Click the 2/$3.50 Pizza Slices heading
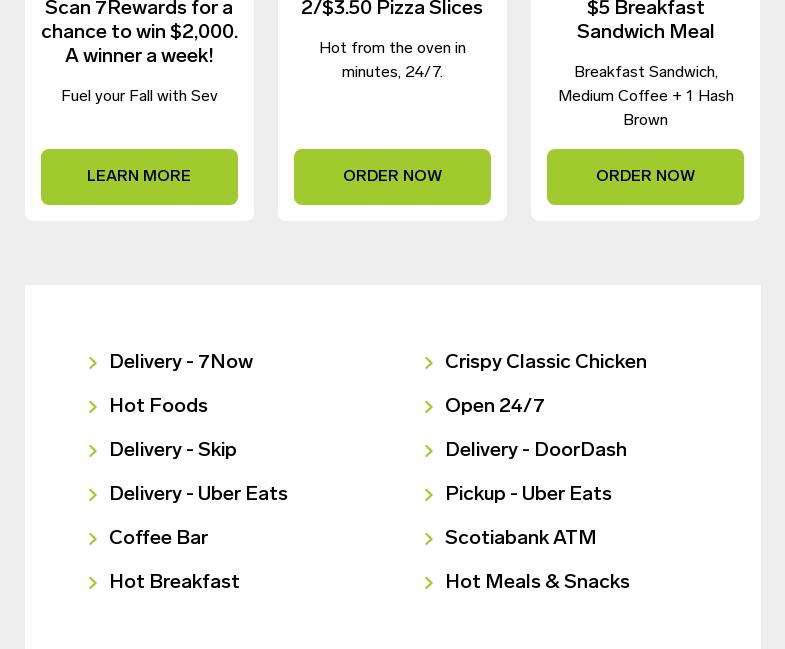Viewport: 785px width, 649px height. pos(392,8)
